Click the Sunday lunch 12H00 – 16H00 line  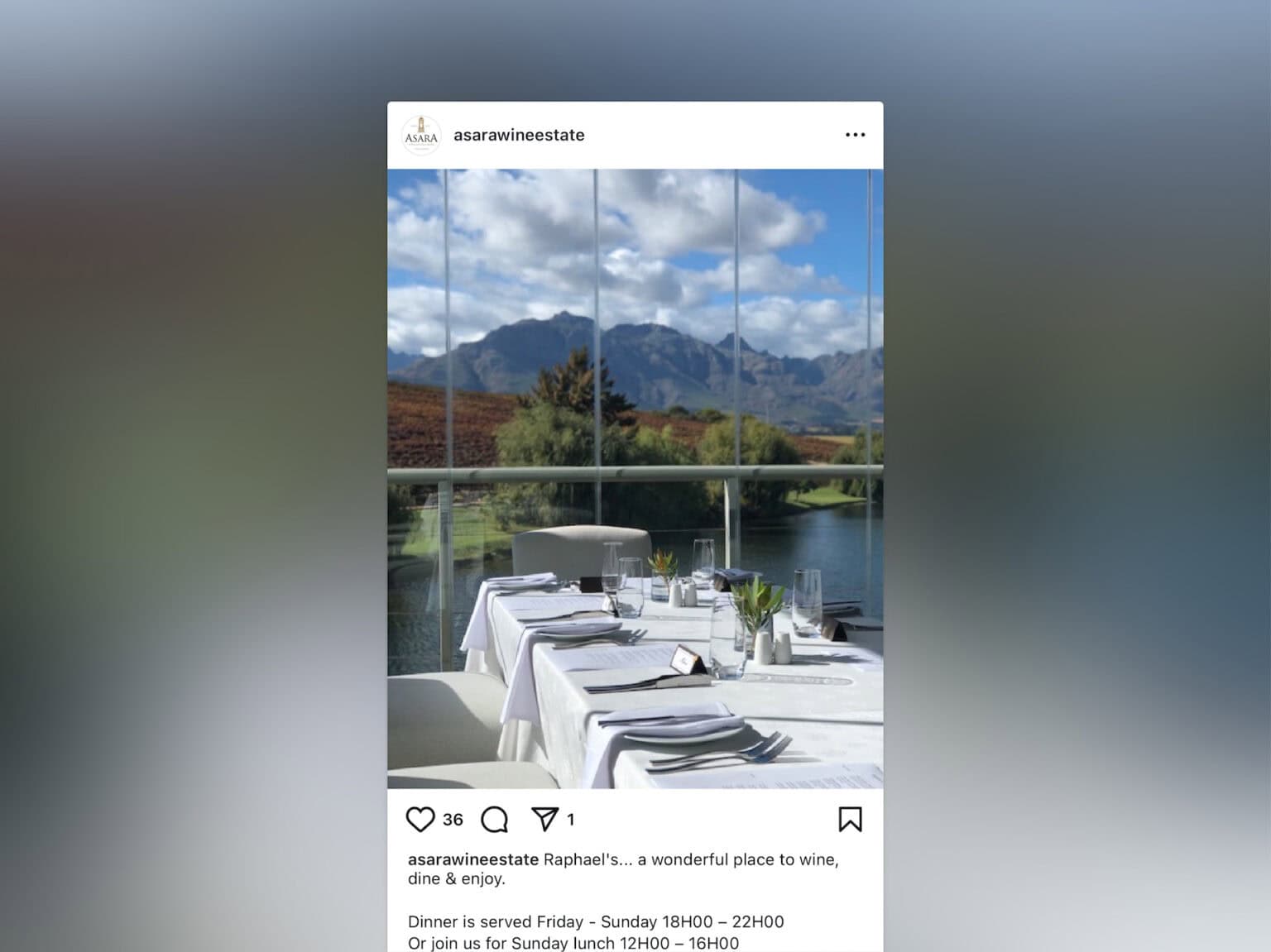coord(573,943)
